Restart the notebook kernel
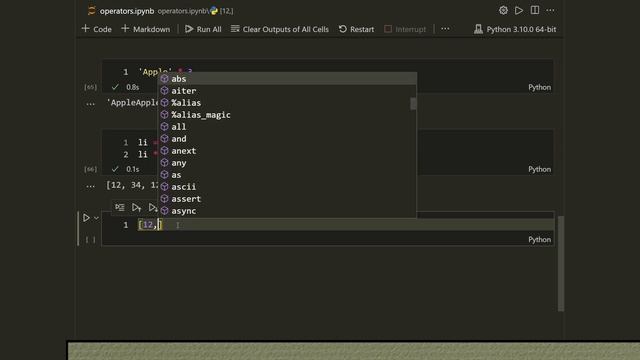Screen dimensions: 640x360 coord(356,29)
